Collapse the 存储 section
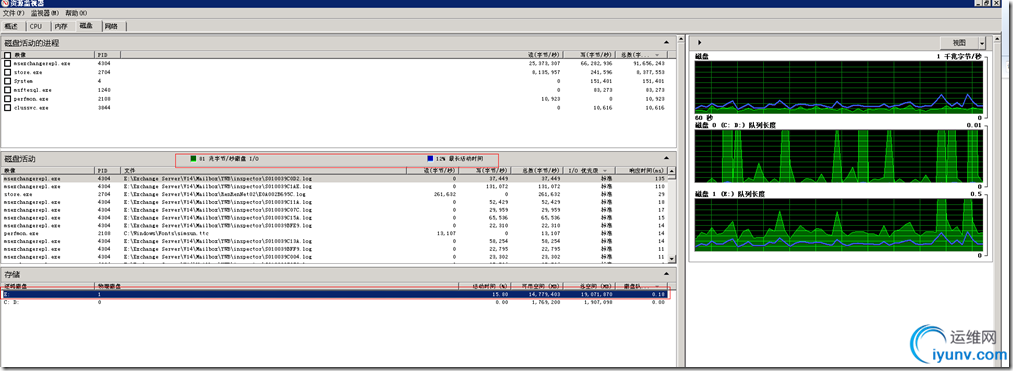This screenshot has height=371, width=1013. click(x=666, y=274)
